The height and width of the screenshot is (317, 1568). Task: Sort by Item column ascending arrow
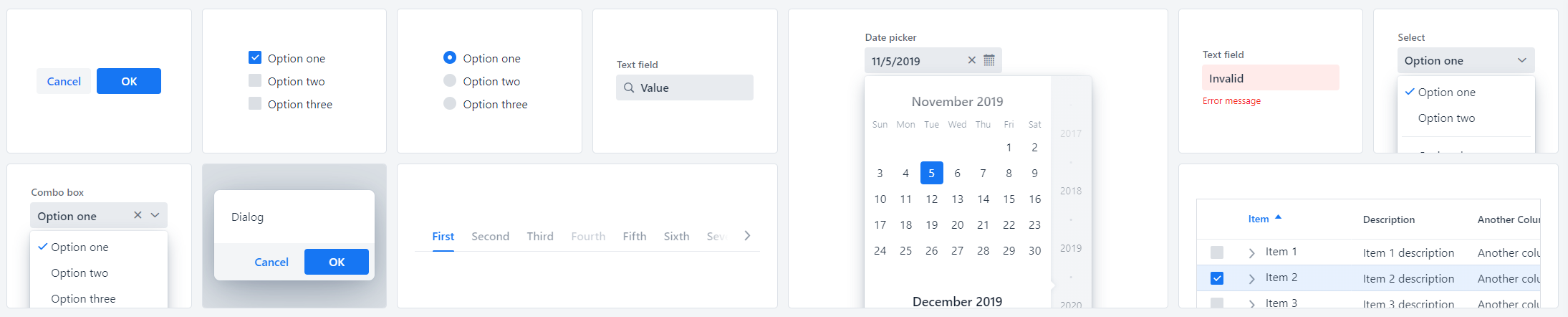tap(1278, 217)
